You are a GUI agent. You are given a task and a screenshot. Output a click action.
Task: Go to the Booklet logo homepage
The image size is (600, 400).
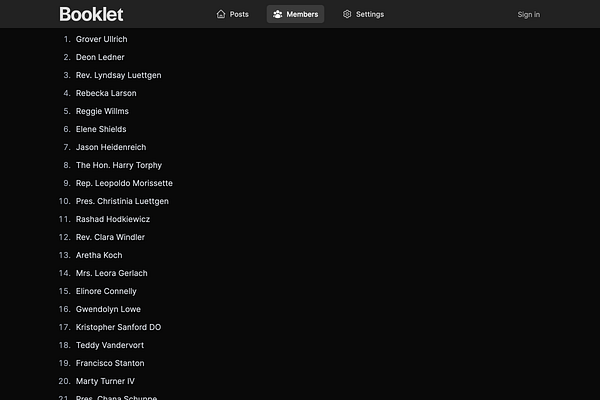tap(91, 15)
